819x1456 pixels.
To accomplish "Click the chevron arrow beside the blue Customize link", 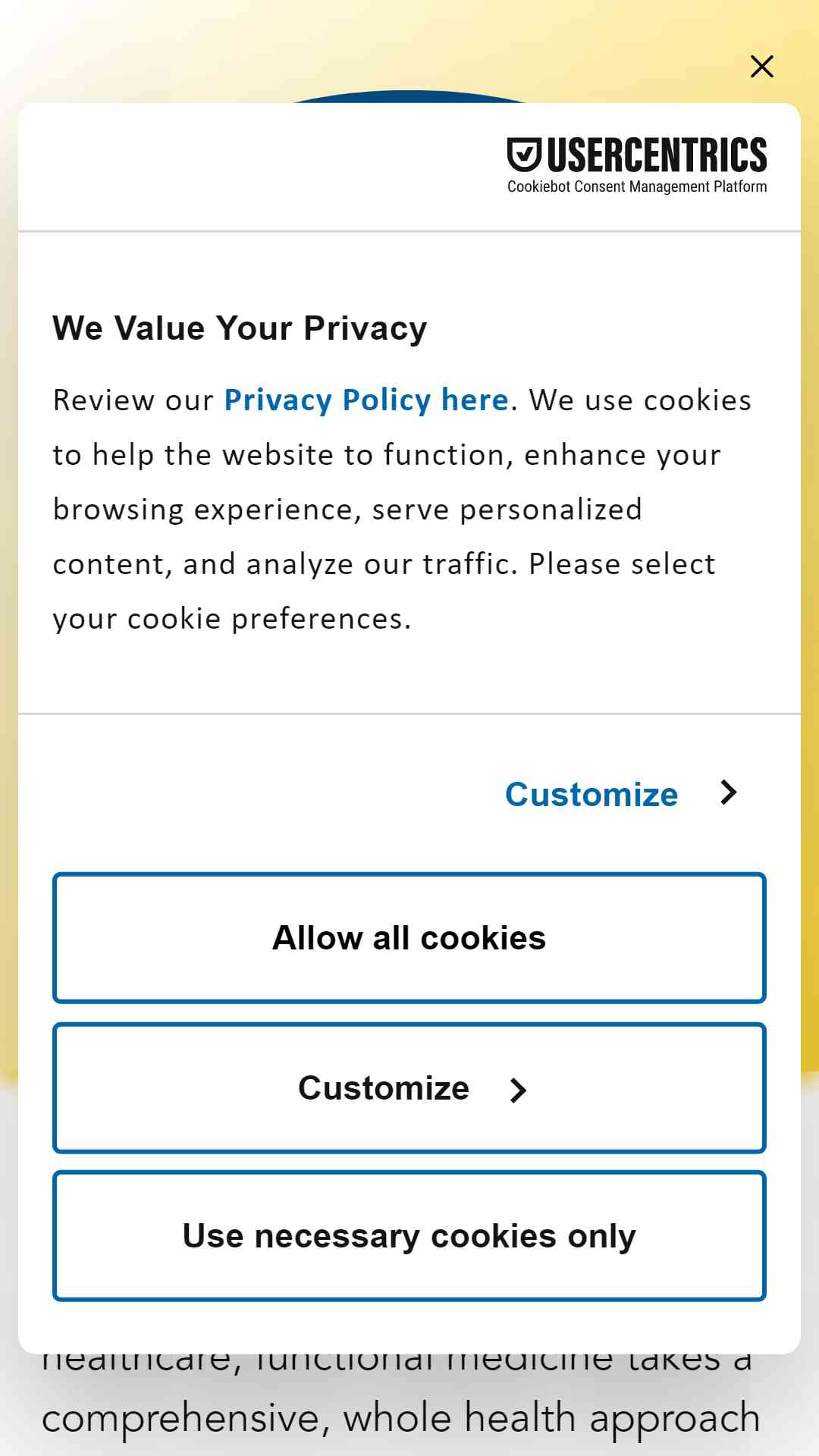I will click(x=728, y=792).
